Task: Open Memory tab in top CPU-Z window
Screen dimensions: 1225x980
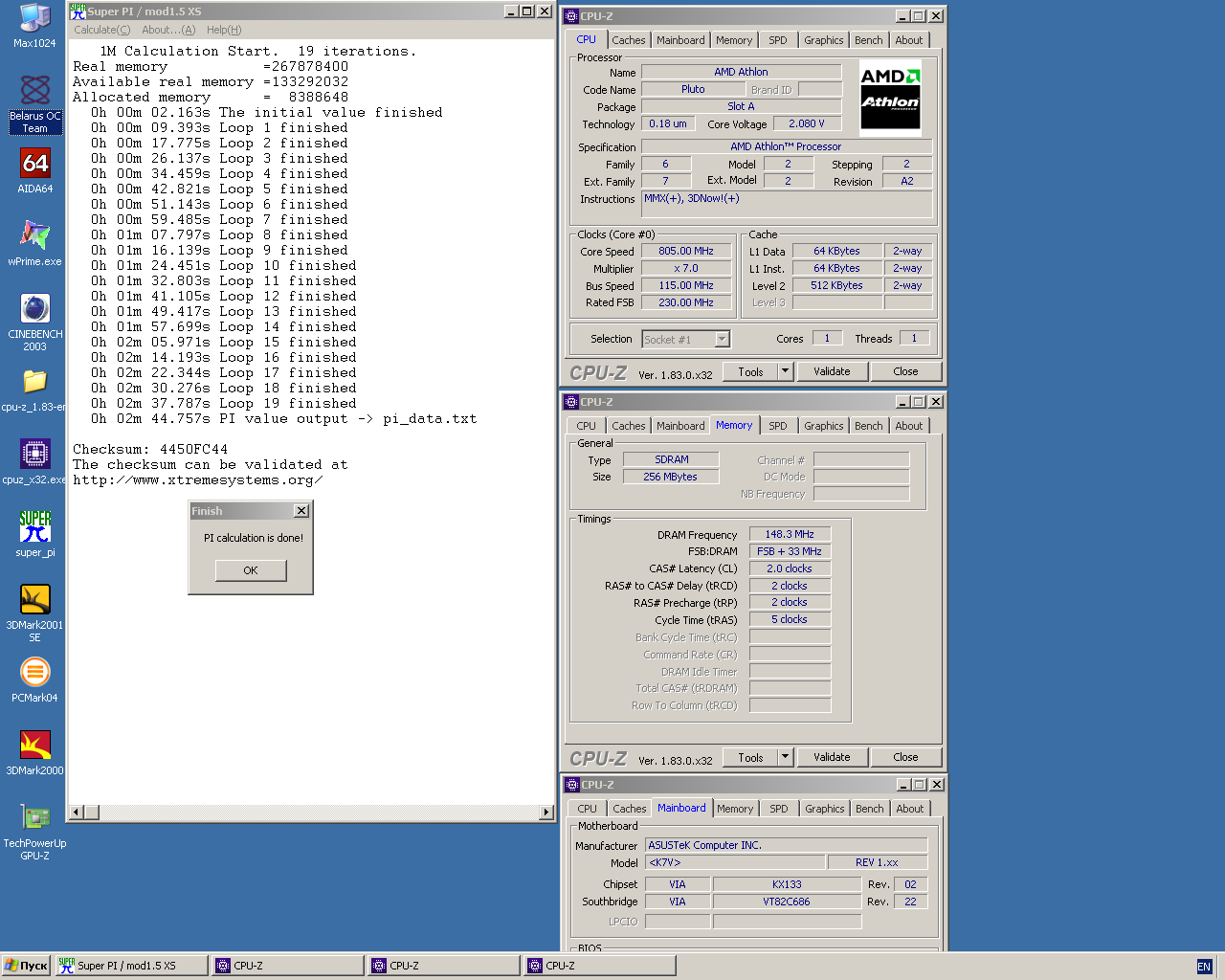Action: coord(734,40)
